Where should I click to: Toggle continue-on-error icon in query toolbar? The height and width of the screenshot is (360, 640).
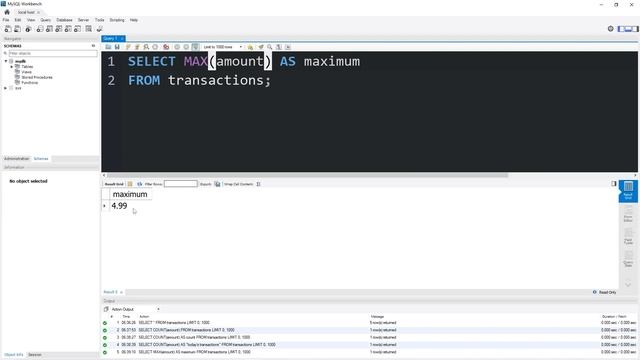[x=166, y=47]
